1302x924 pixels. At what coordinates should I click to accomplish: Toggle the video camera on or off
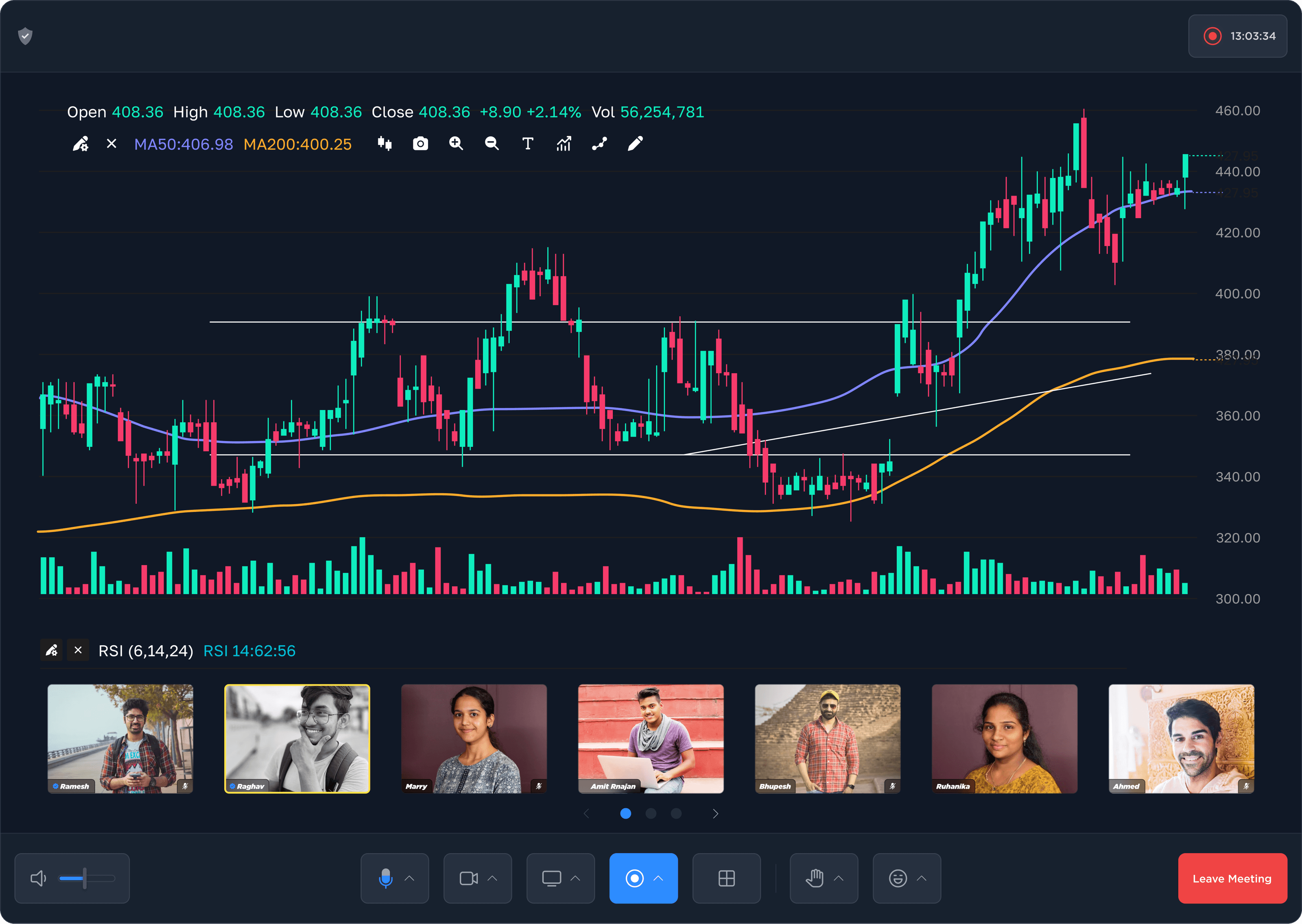[x=468, y=878]
